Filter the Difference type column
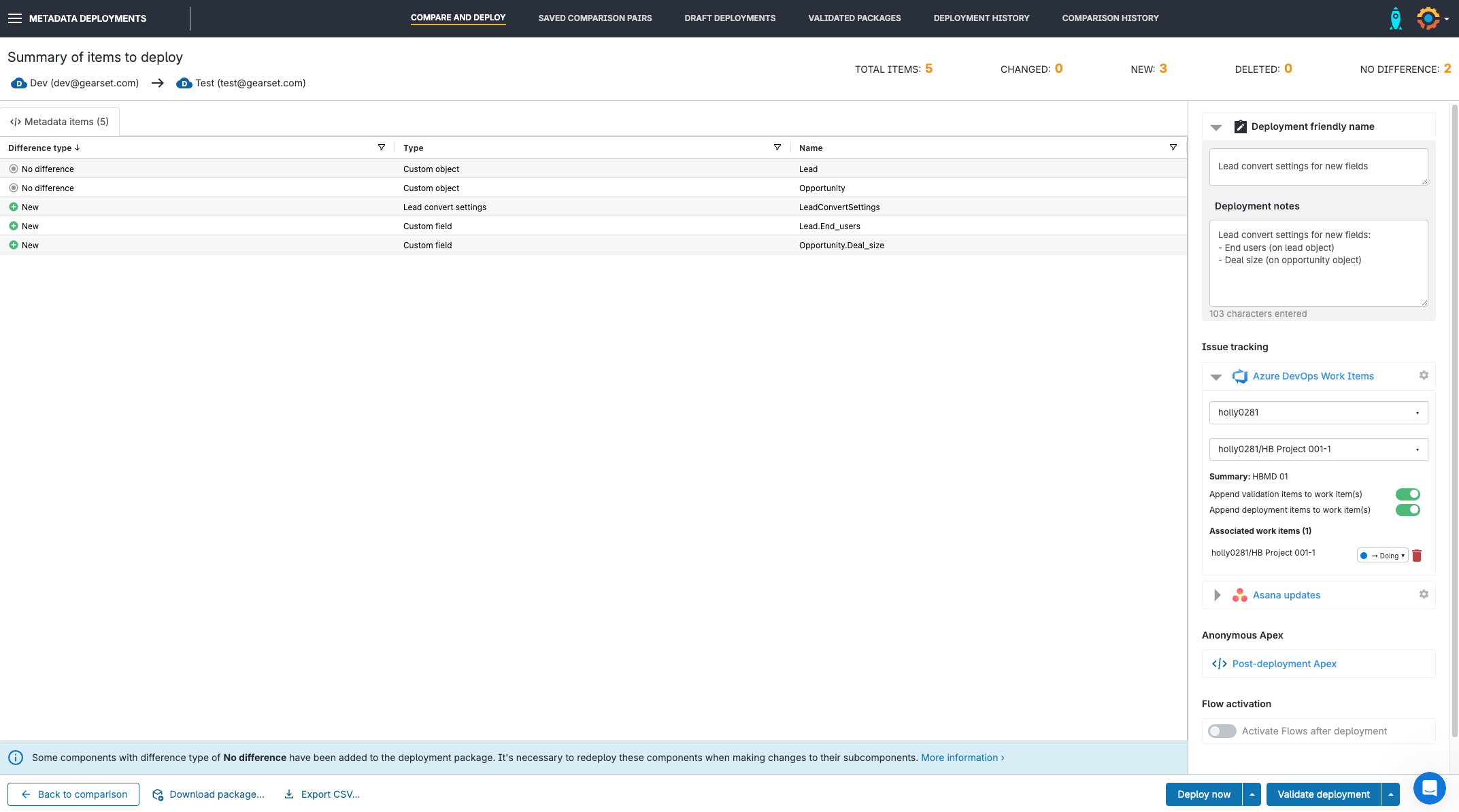 [382, 148]
